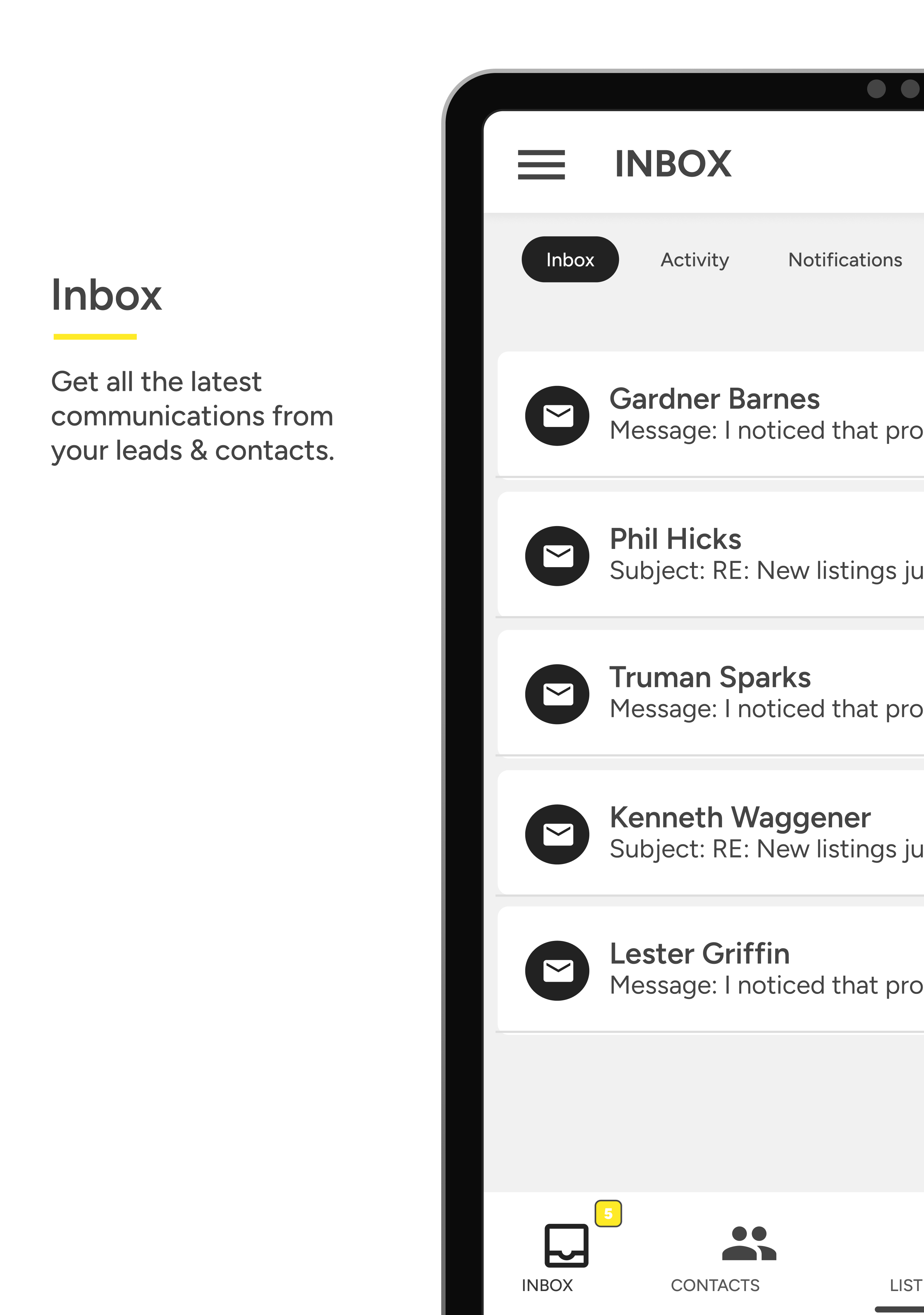Open the Truman Sparks name
Viewport: 924px width, 1315px height.
pos(710,678)
